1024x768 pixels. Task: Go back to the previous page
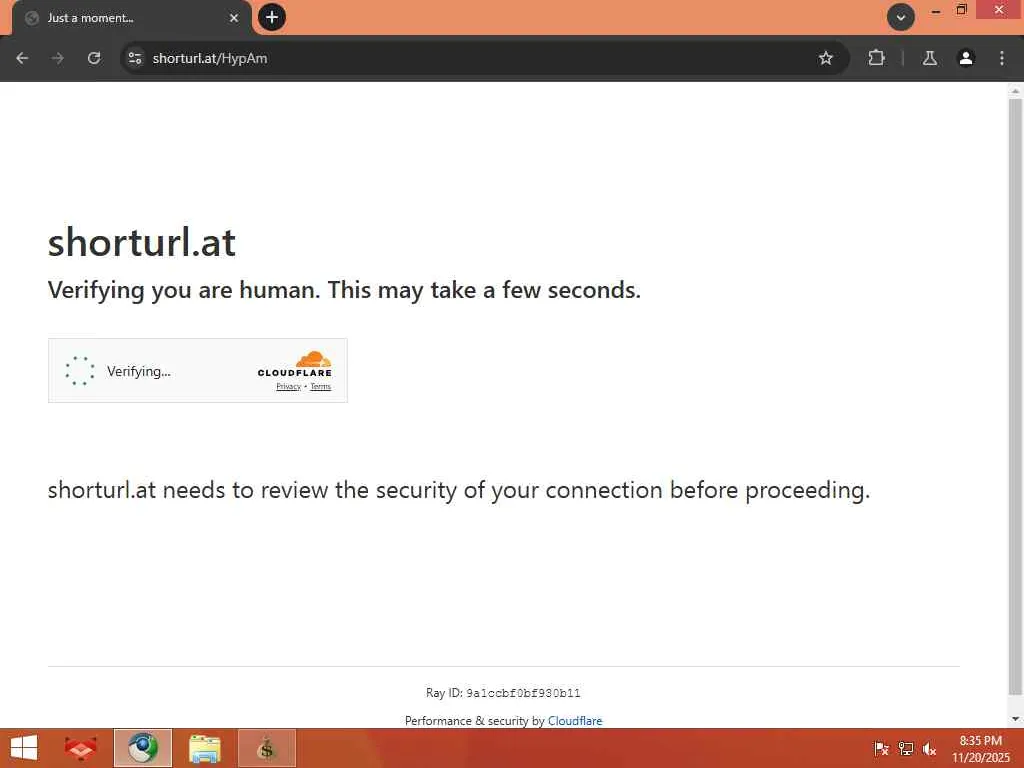coord(22,58)
